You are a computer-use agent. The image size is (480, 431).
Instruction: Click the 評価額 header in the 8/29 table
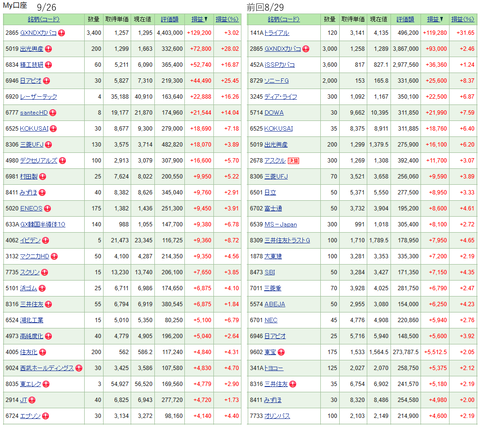(x=405, y=19)
